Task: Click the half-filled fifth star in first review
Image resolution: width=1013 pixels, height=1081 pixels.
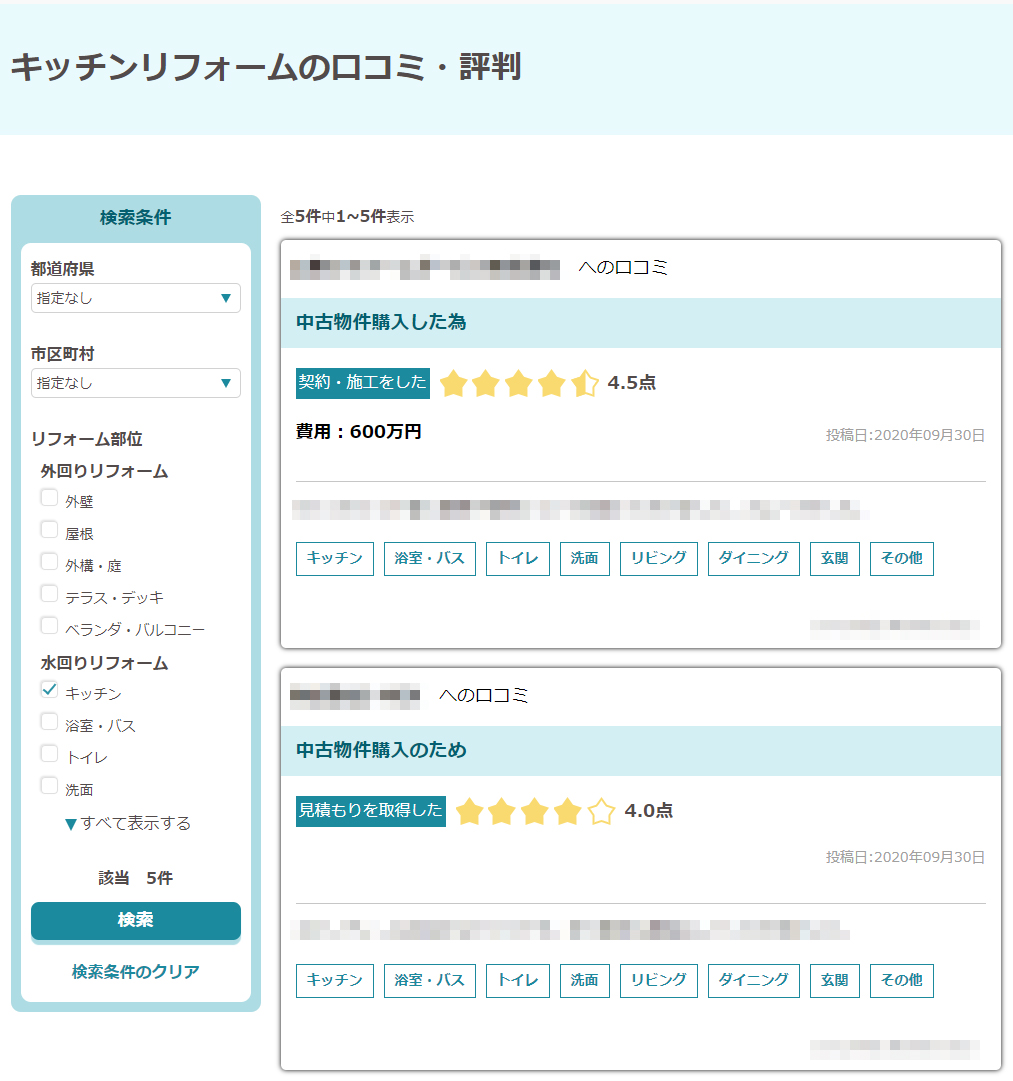Action: (585, 383)
